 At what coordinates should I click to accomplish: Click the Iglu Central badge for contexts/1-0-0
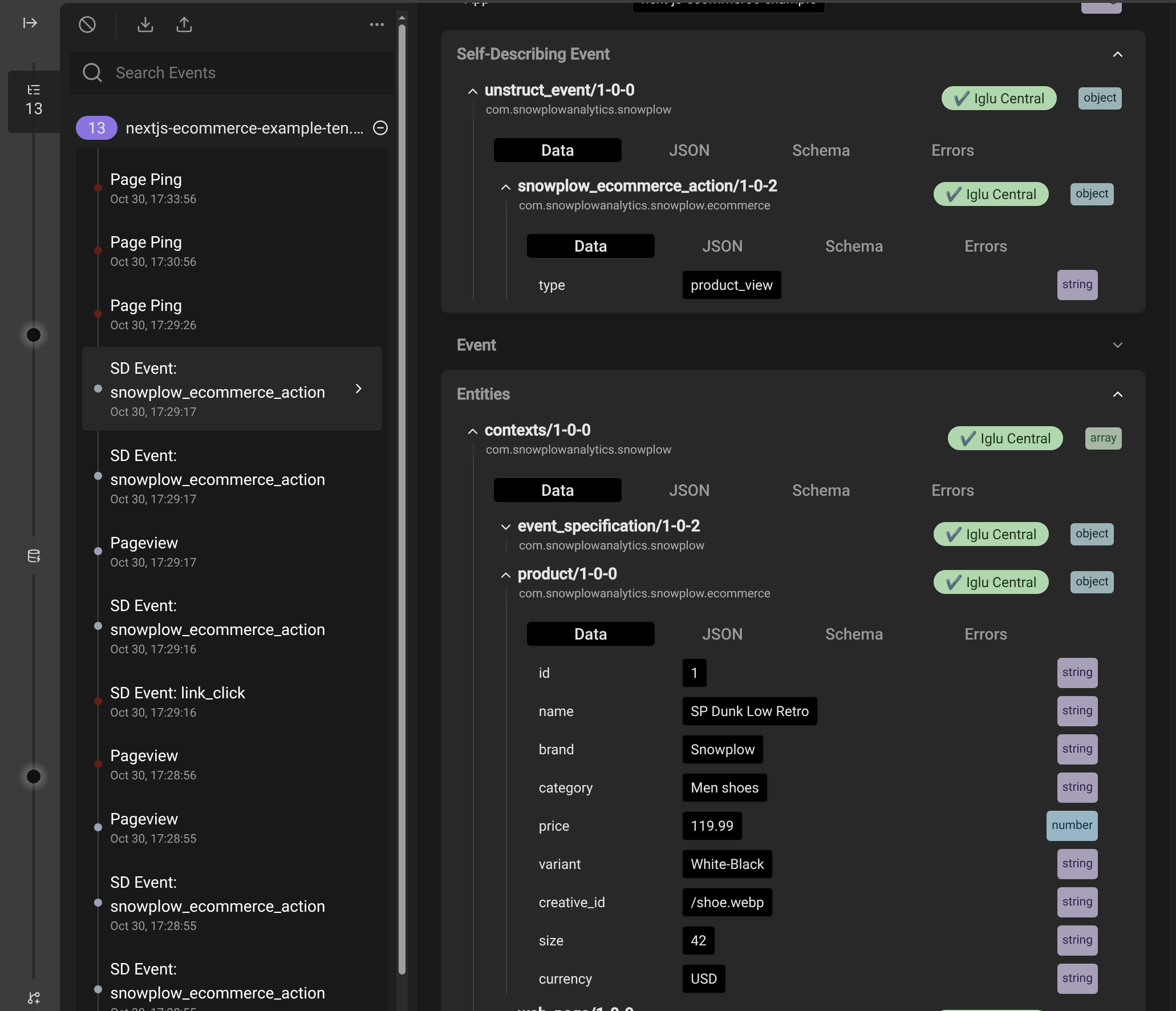pos(1005,438)
